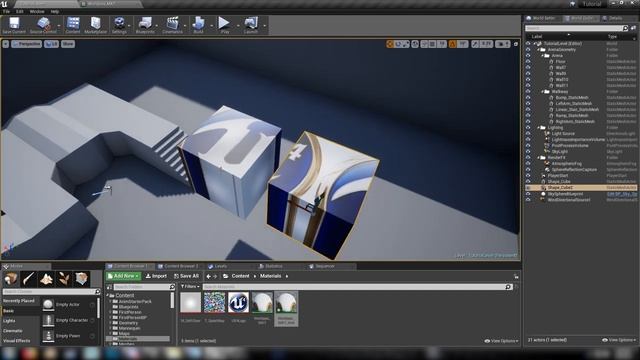Toggle visibility eye for AtmosphericFog
640x360 pixels.
point(528,164)
